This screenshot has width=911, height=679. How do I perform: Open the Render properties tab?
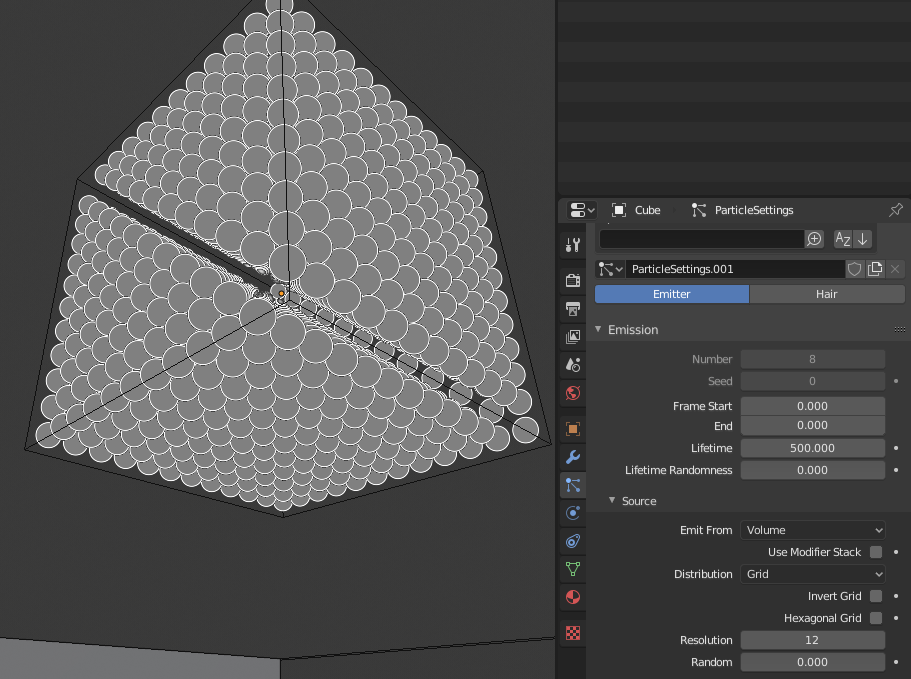click(x=572, y=280)
